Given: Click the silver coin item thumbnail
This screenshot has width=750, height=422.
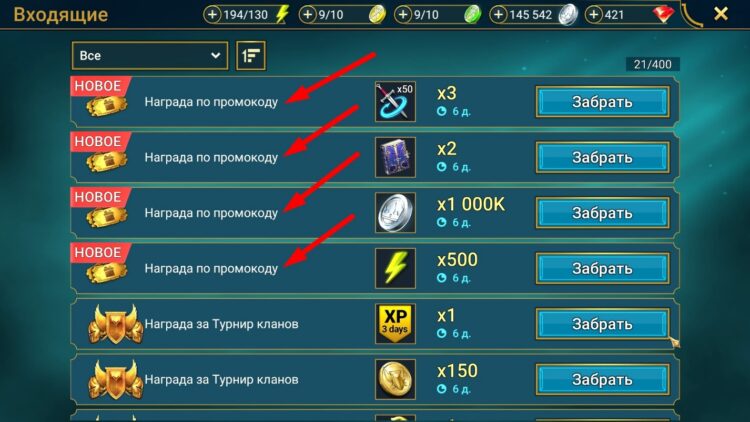Looking at the screenshot, I should click(x=395, y=213).
